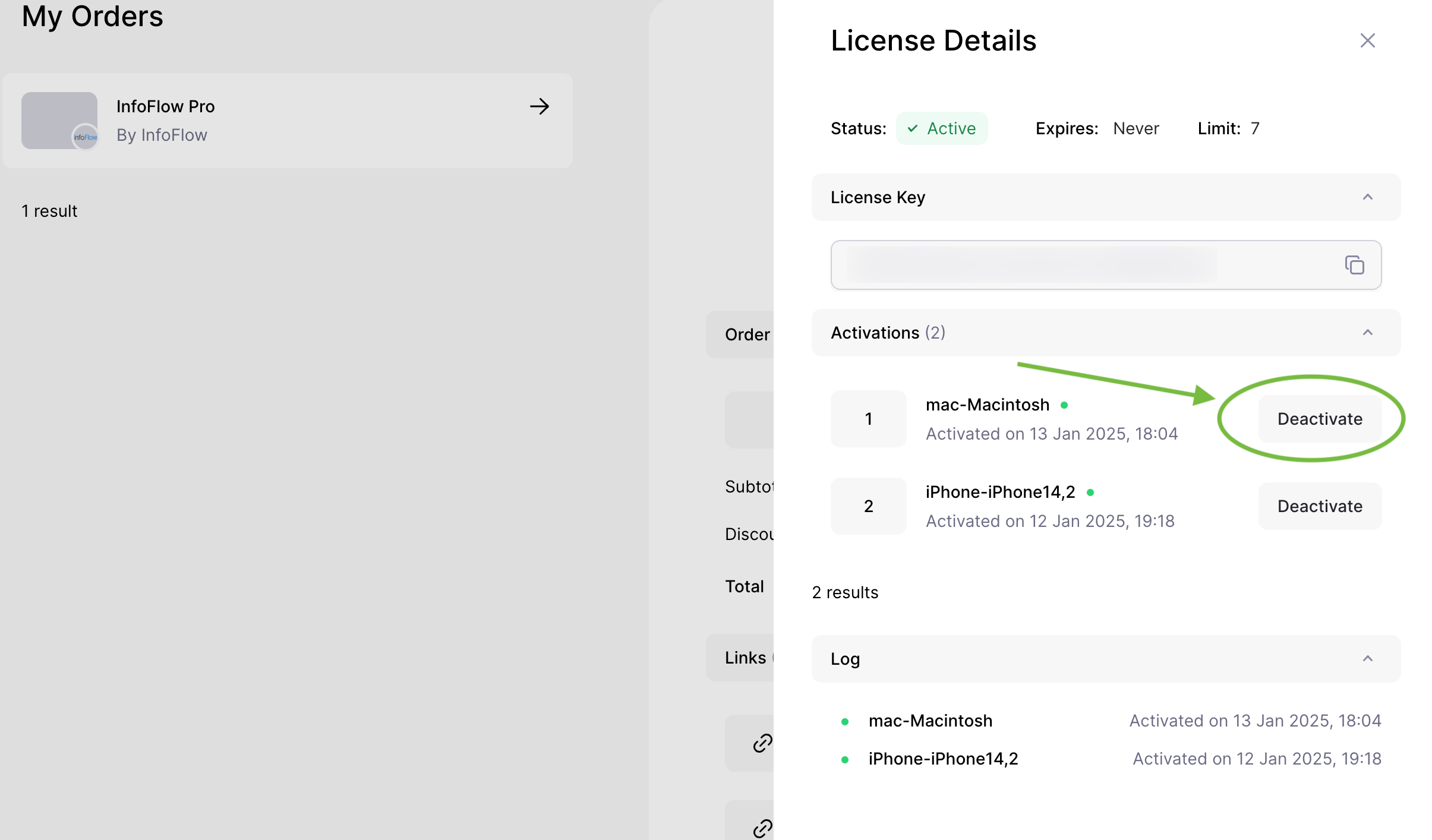1432x840 pixels.
Task: Select activation number 2 tile
Action: tap(868, 506)
